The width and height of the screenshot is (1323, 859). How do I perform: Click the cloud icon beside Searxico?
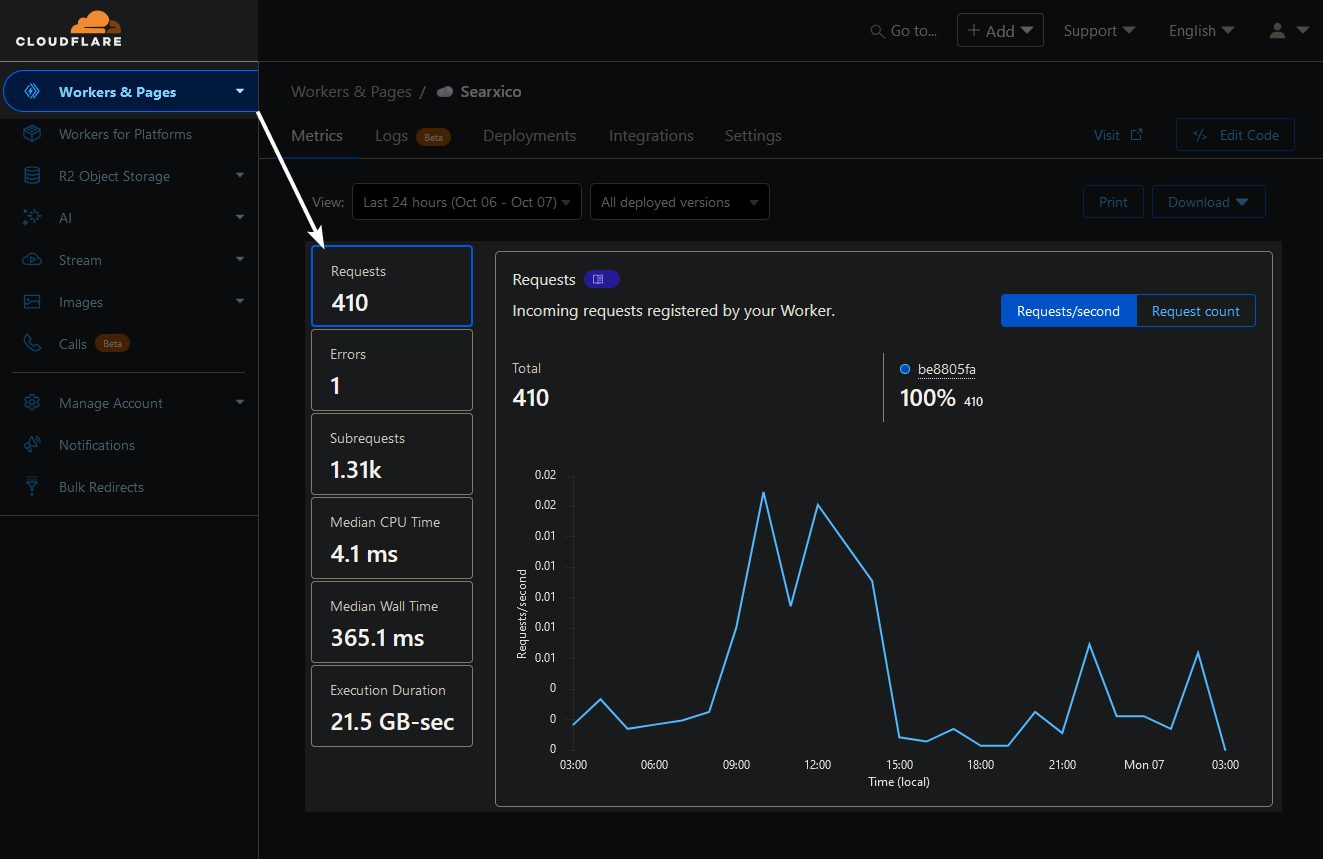(x=445, y=92)
